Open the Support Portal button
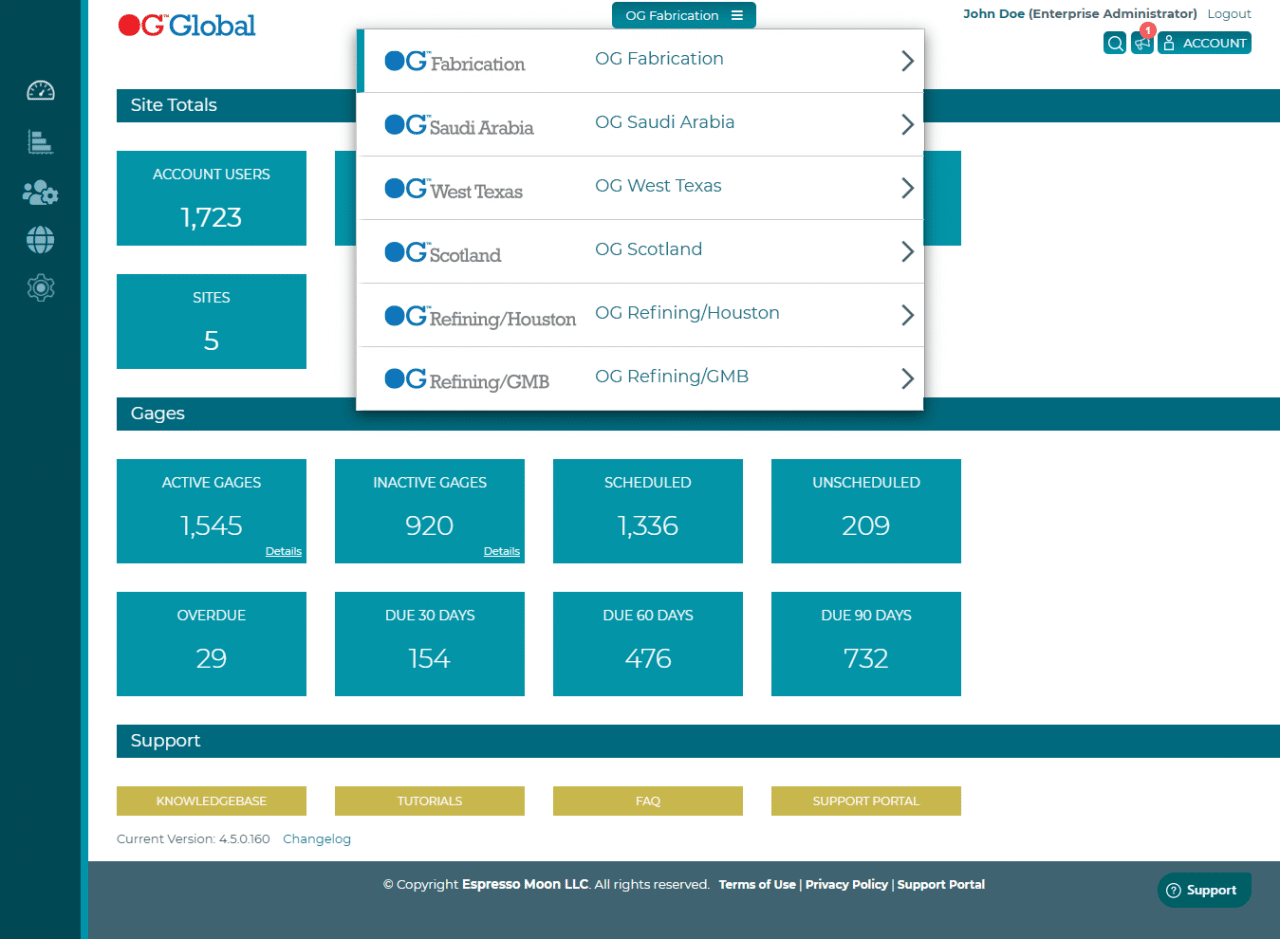Screen dimensions: 1280x939 point(866,800)
